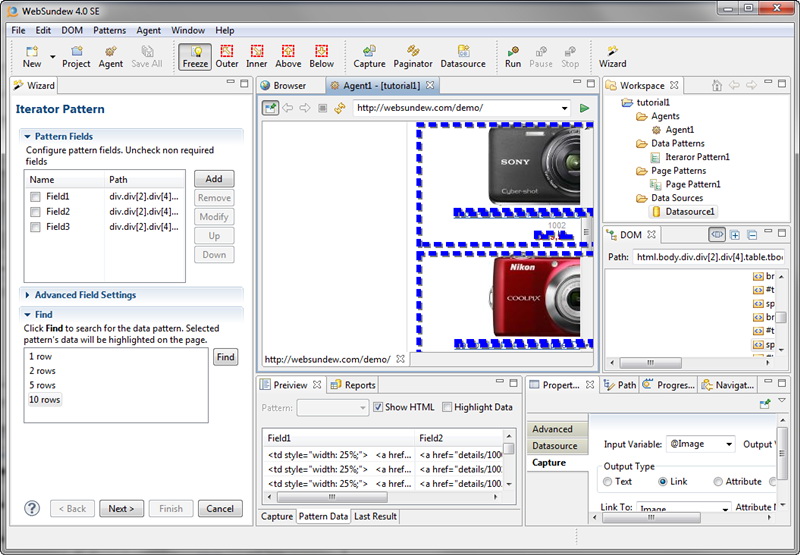Run the agent with Run button
The image size is (800, 555).
tap(513, 56)
